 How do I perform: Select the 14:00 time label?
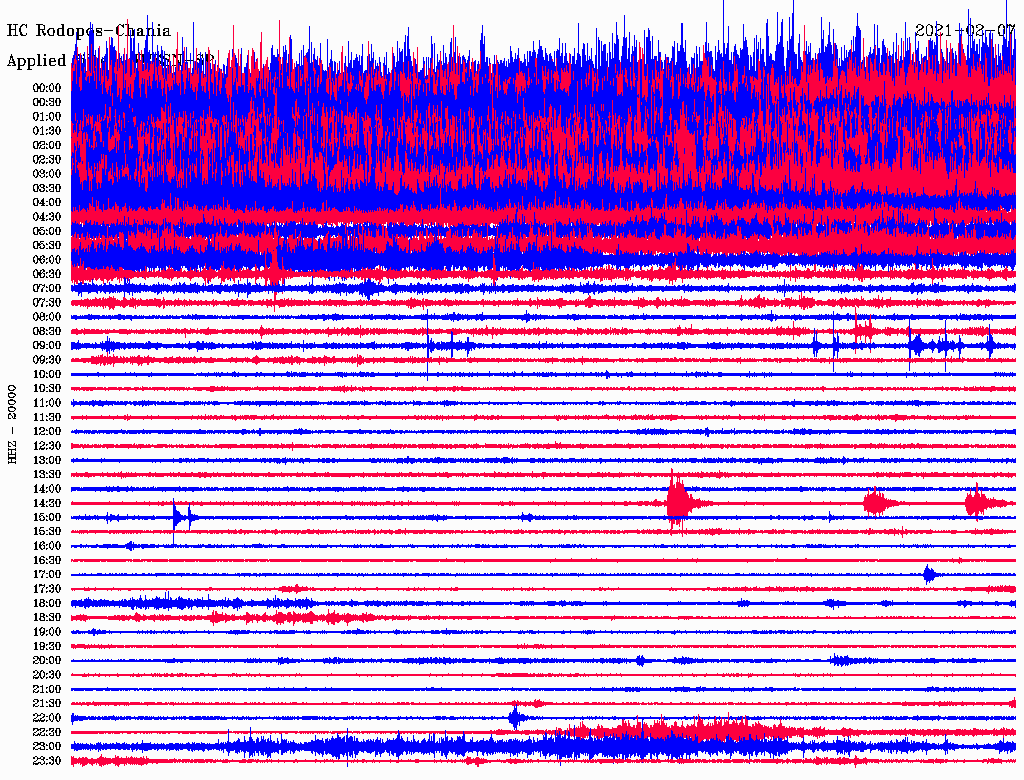tap(46, 489)
